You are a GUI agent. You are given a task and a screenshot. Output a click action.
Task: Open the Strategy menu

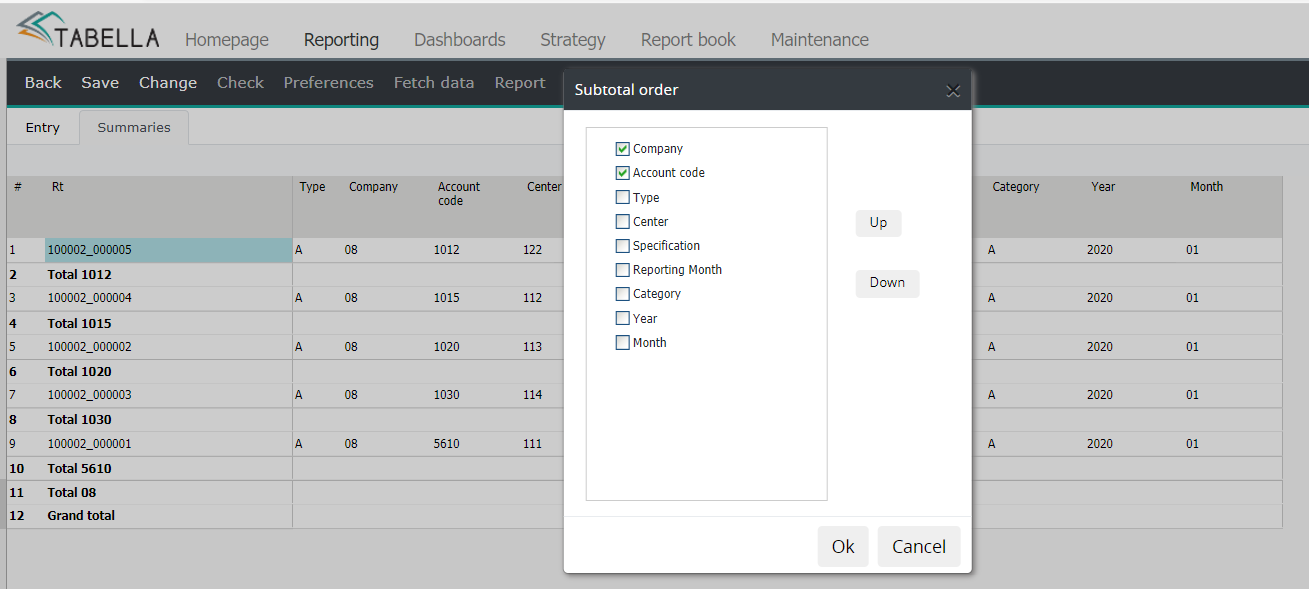click(x=573, y=40)
